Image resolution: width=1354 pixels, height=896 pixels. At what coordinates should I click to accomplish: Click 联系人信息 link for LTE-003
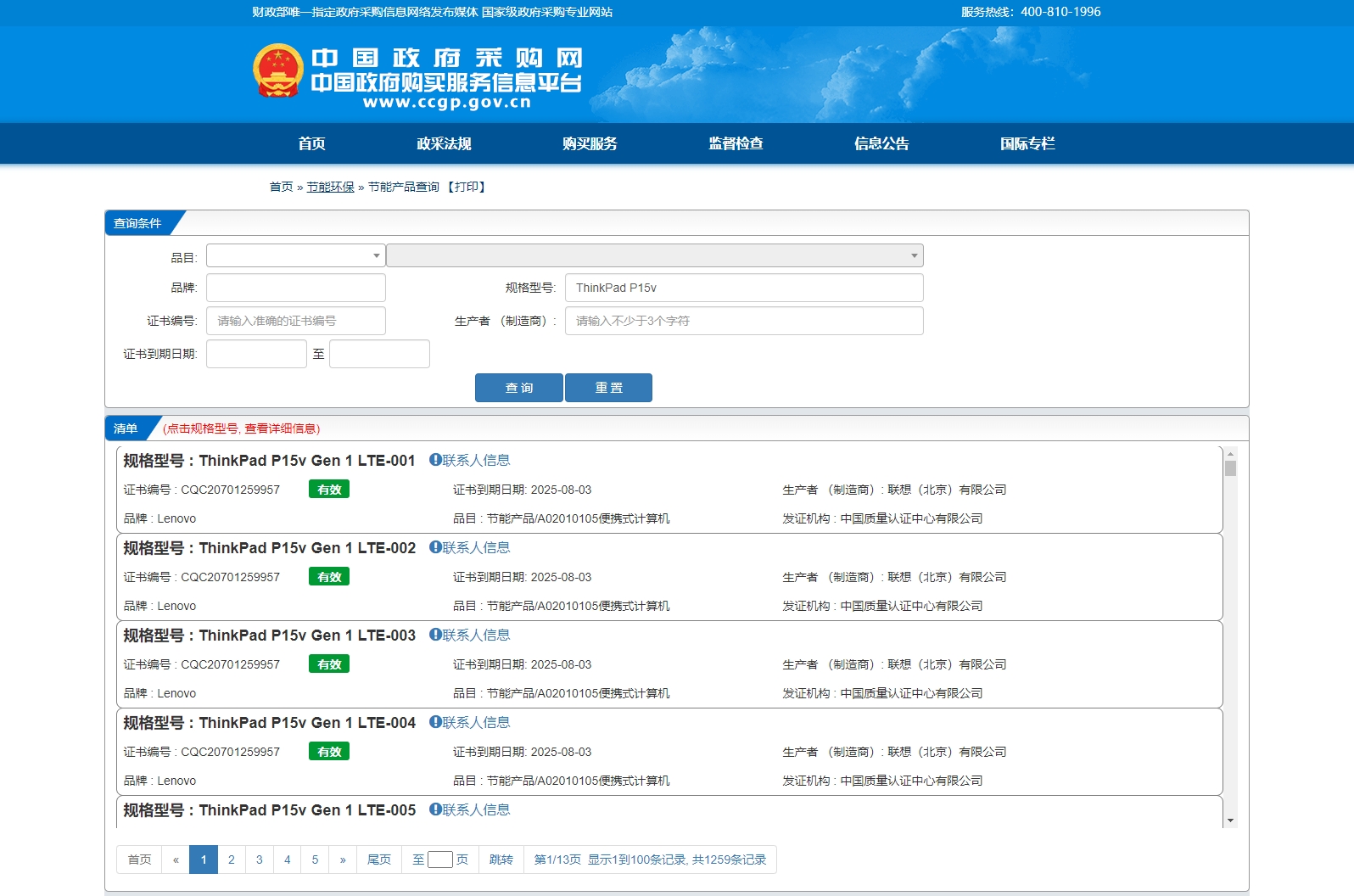tap(476, 635)
